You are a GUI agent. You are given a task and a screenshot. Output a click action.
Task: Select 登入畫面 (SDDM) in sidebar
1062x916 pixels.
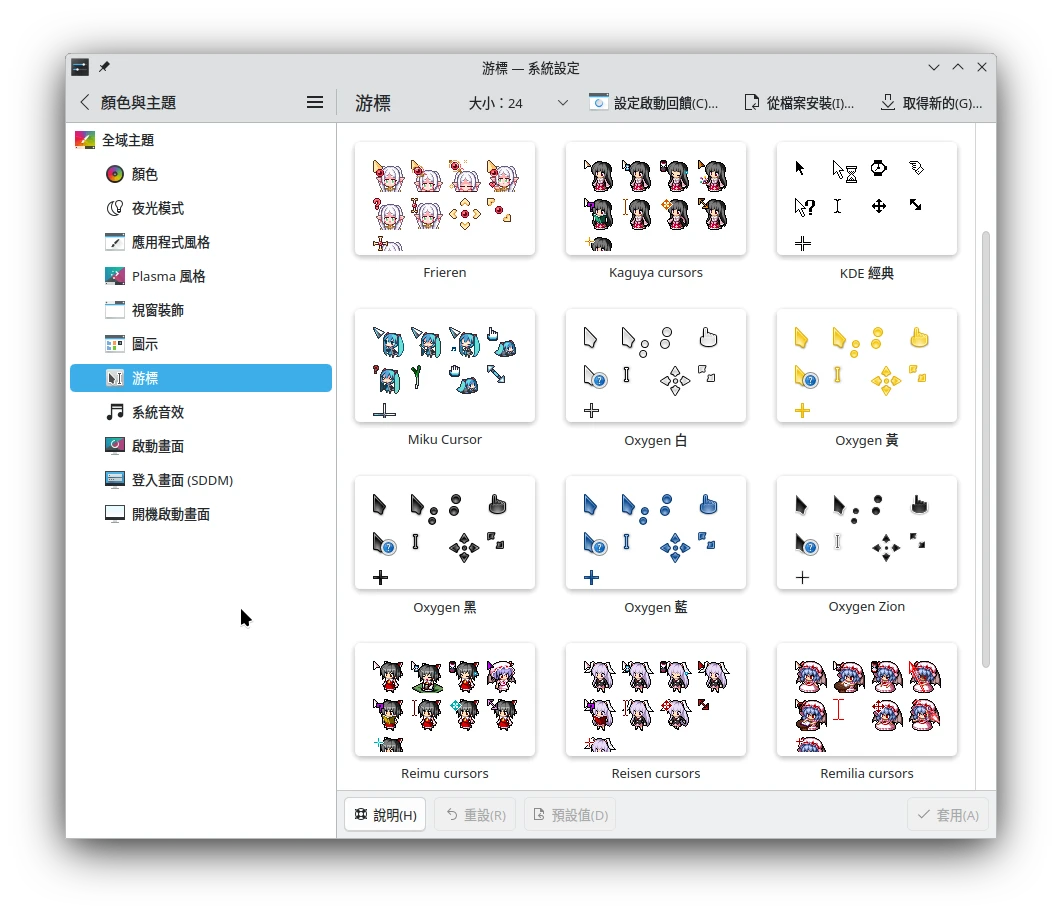pyautogui.click(x=201, y=480)
